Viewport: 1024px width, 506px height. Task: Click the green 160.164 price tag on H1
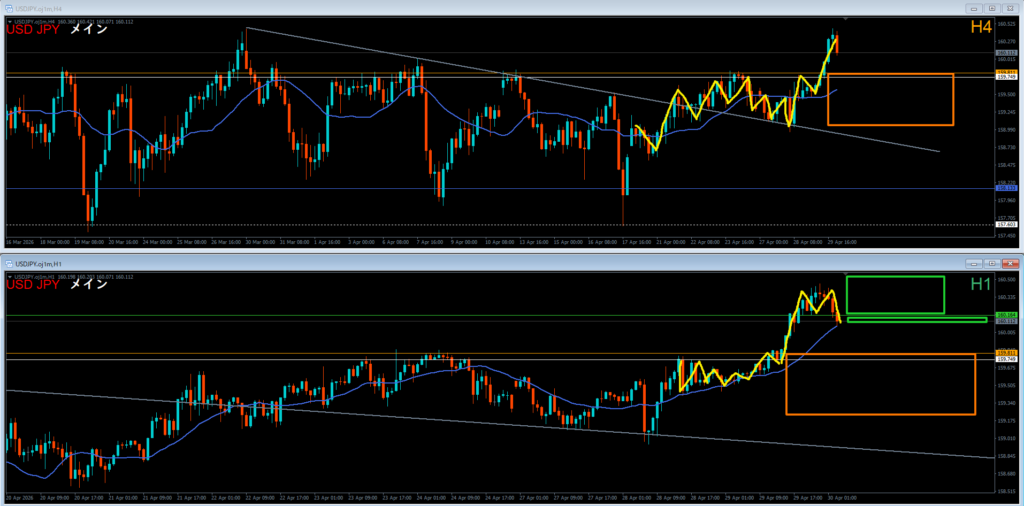coord(1006,315)
